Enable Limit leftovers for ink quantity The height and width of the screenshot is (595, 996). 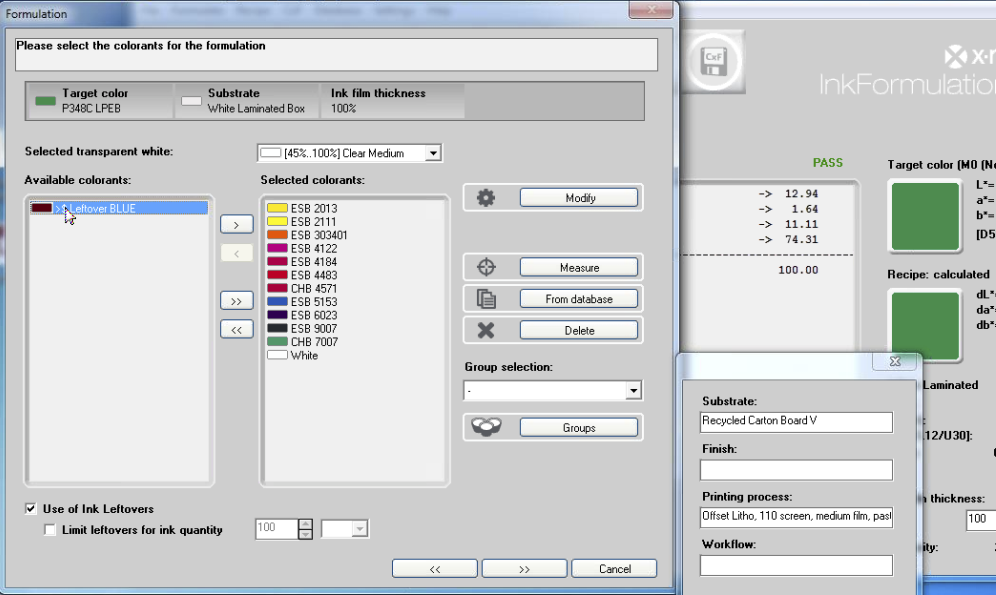point(50,530)
